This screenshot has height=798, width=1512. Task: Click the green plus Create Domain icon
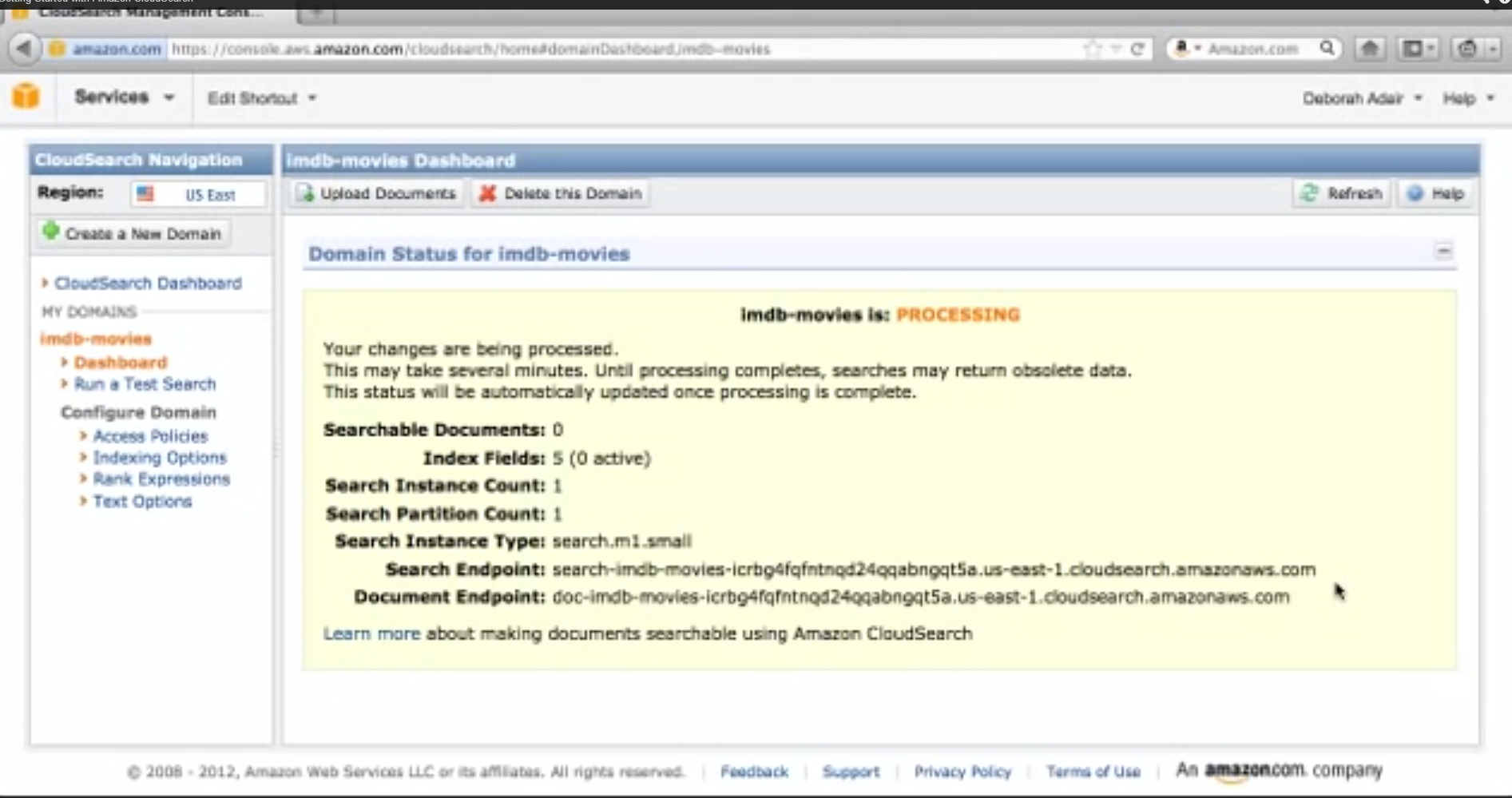point(51,232)
